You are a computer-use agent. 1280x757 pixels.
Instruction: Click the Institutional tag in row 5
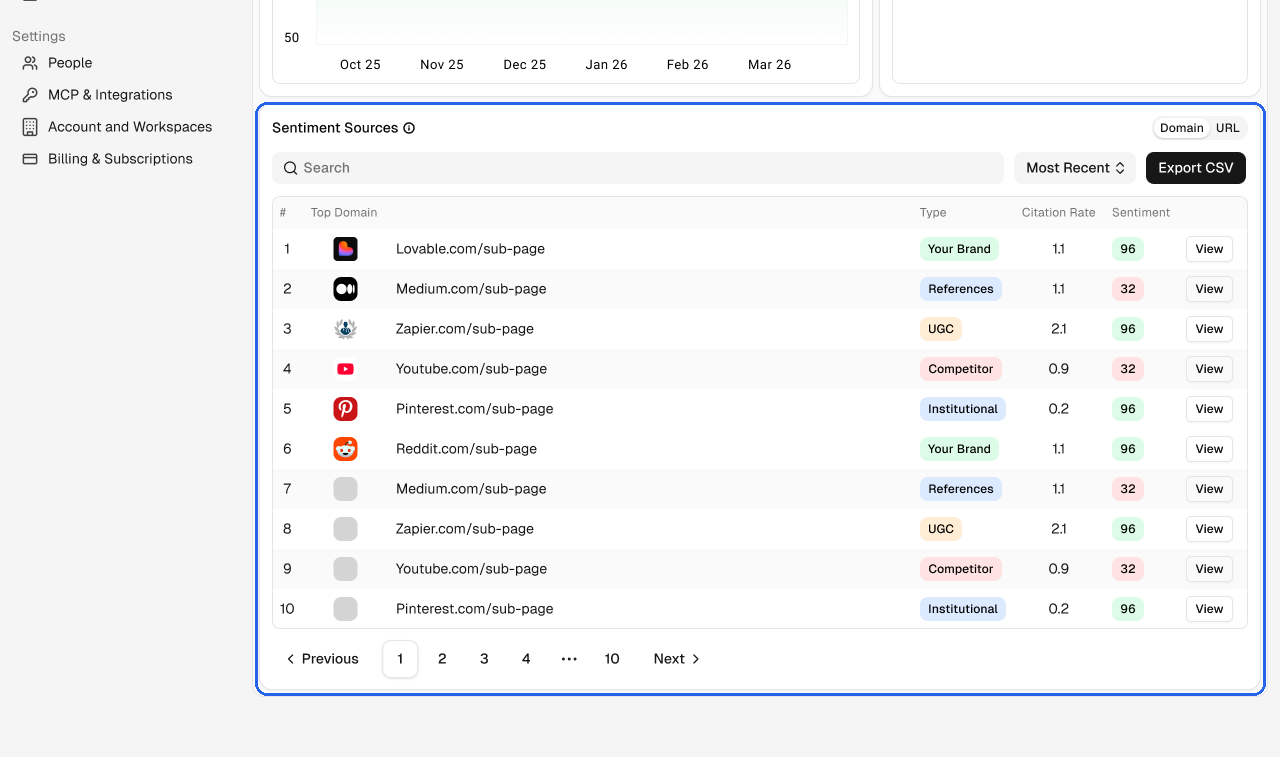coord(963,409)
